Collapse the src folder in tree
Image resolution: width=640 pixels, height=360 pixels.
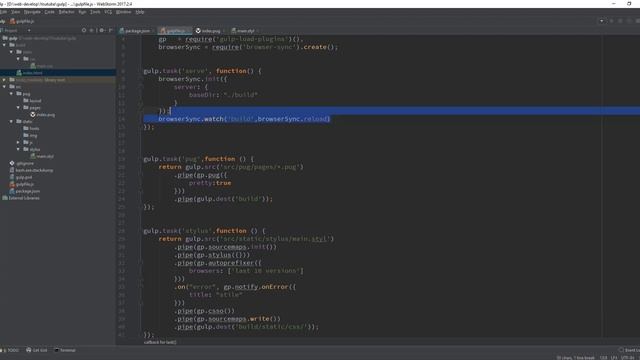(4, 87)
